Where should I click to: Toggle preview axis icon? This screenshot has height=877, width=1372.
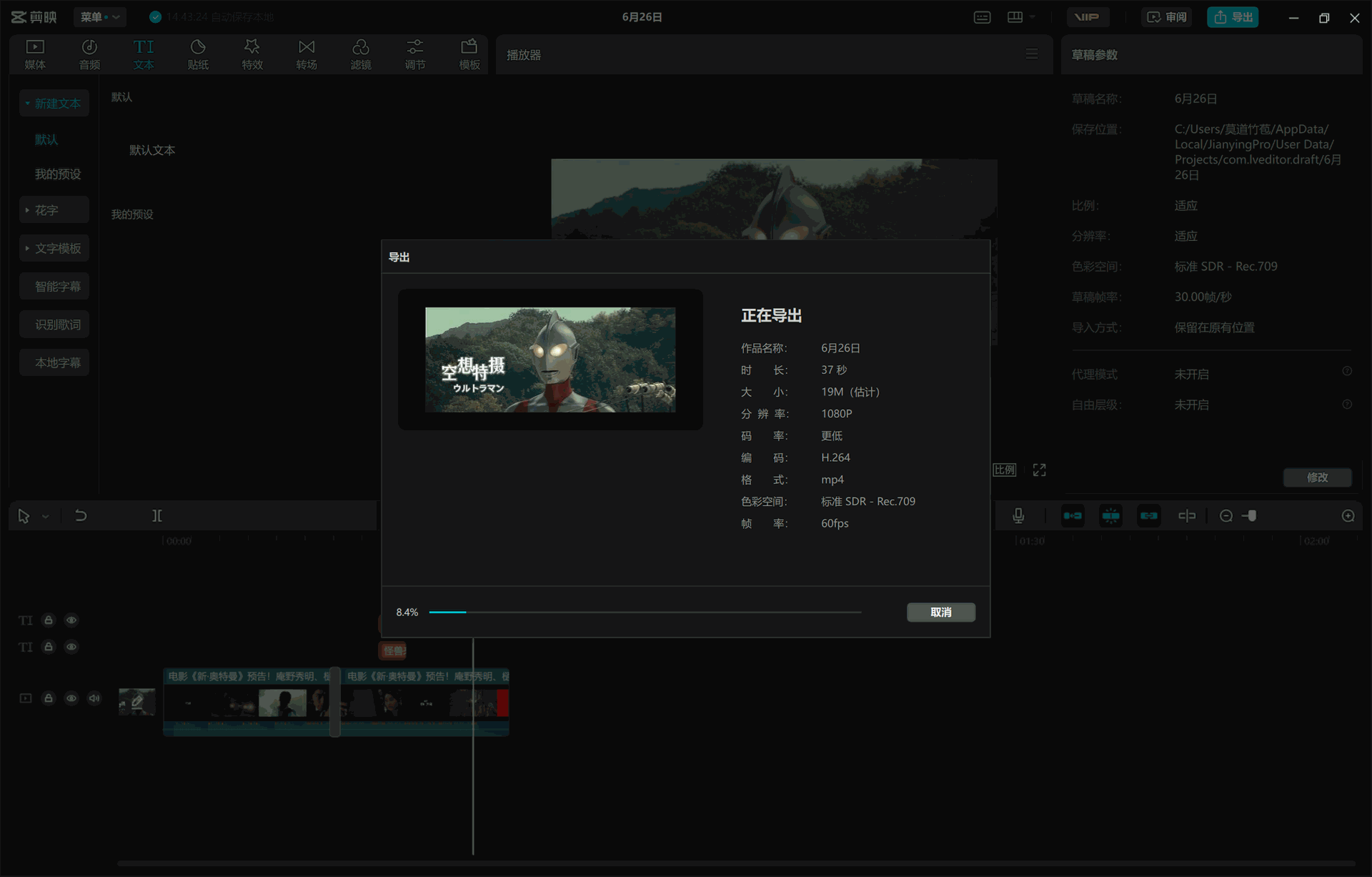pyautogui.click(x=1187, y=516)
